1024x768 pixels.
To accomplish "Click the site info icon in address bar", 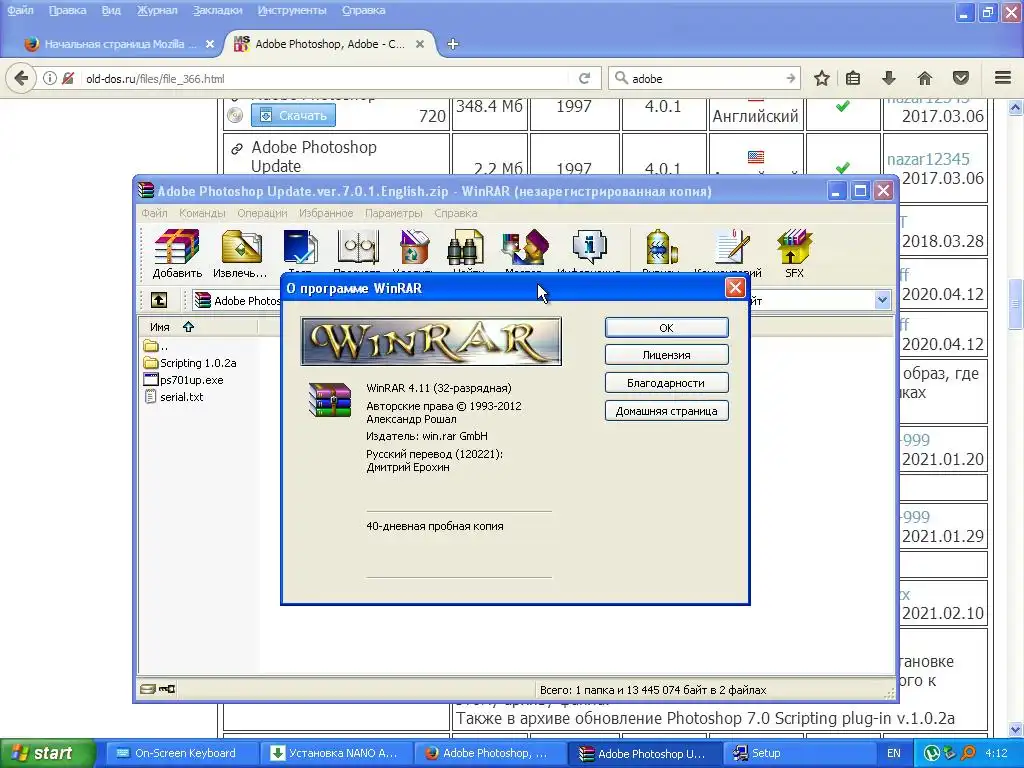I will pos(50,78).
